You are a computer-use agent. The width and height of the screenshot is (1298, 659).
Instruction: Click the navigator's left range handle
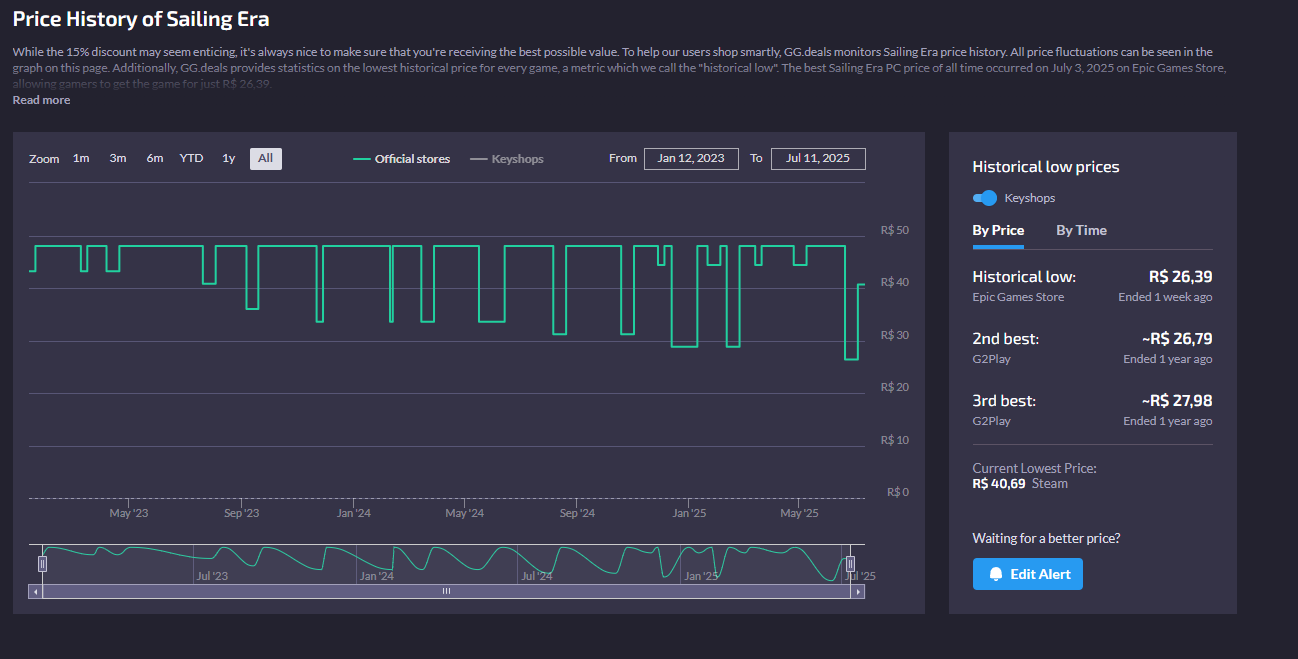tap(42, 563)
